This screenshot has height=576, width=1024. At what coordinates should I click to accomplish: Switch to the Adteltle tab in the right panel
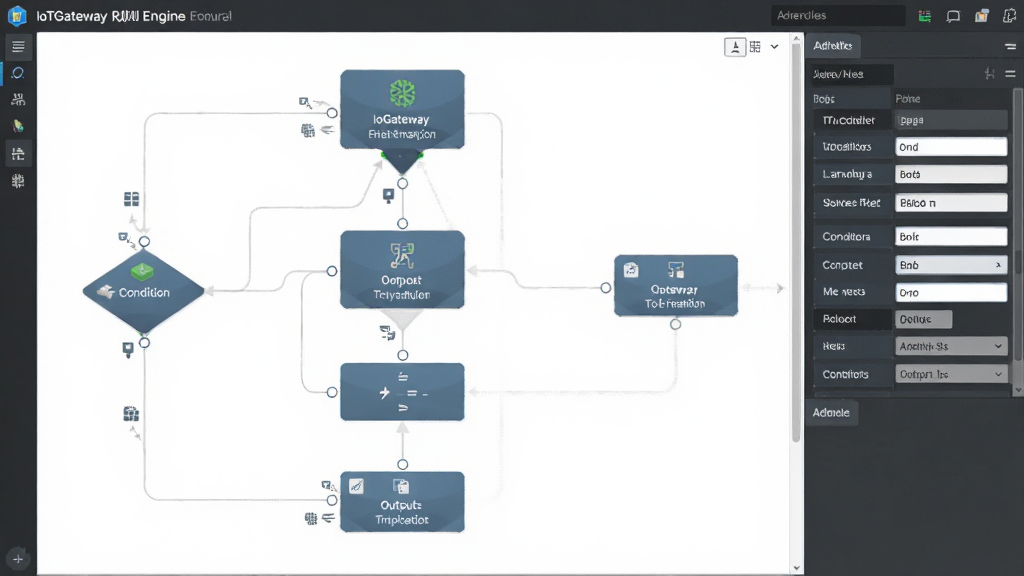(833, 46)
